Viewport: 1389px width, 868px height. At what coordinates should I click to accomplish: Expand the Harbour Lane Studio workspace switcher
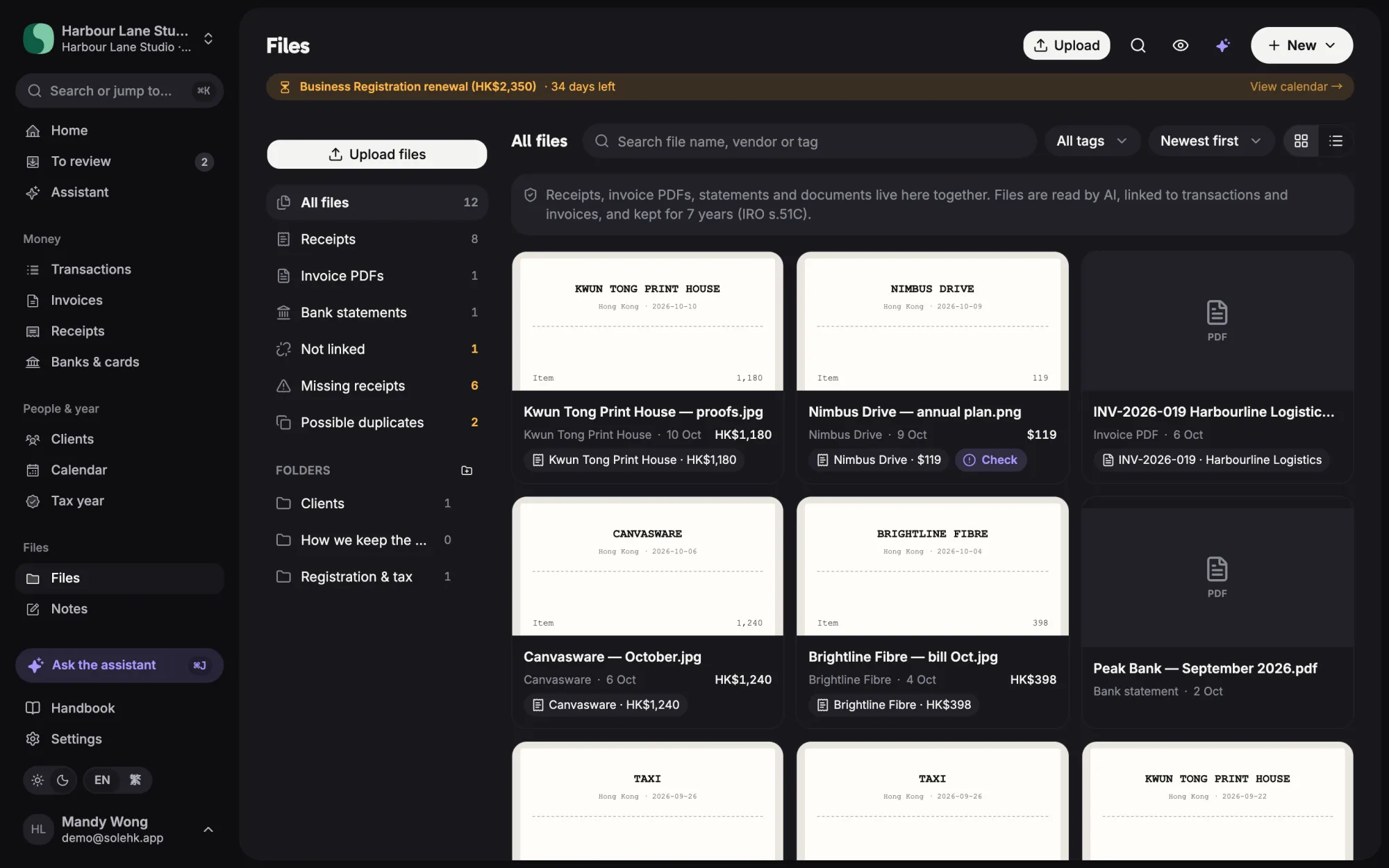pos(208,38)
